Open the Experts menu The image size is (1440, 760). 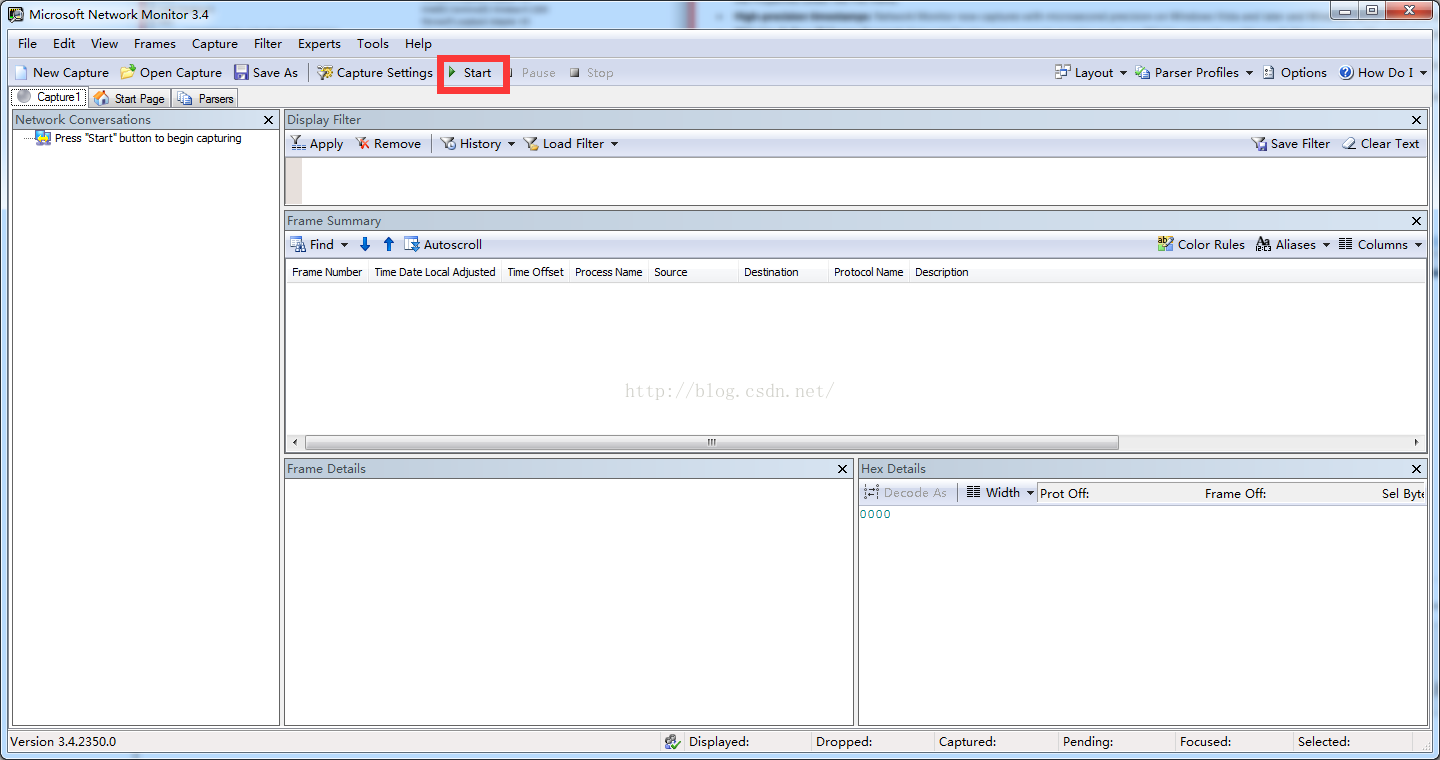tap(319, 44)
